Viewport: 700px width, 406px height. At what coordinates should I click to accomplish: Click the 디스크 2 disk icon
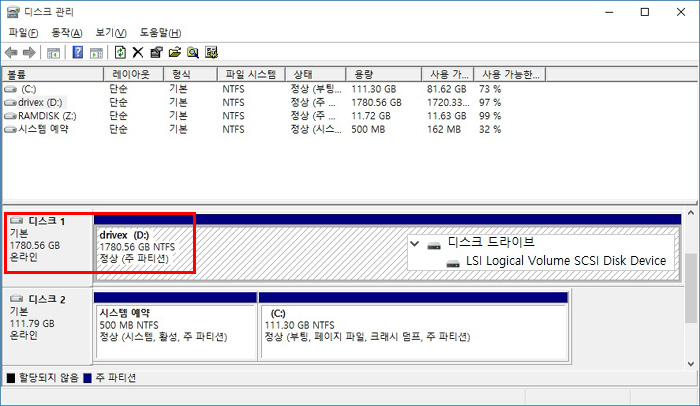[x=17, y=298]
